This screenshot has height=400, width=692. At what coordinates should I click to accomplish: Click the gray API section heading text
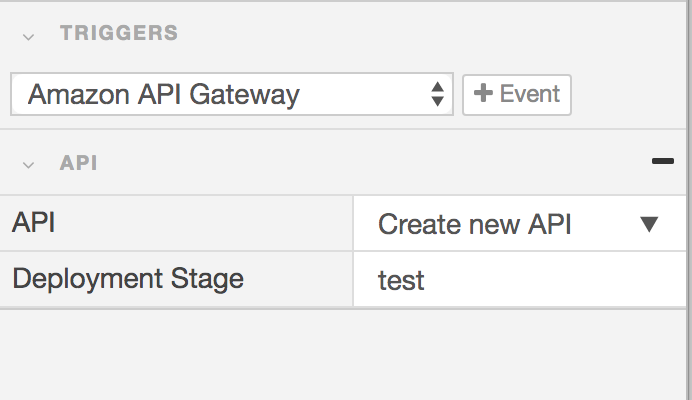79,163
